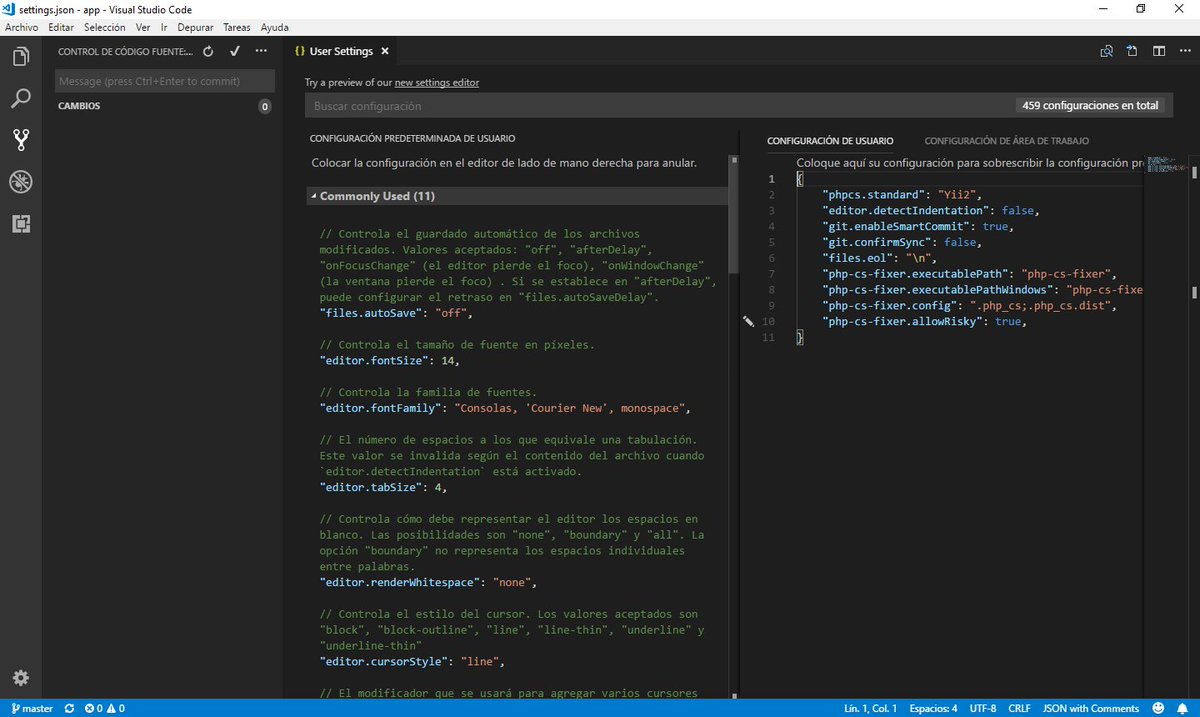This screenshot has height=717, width=1200.
Task: Commit changes with the checkmark icon
Action: (x=235, y=51)
